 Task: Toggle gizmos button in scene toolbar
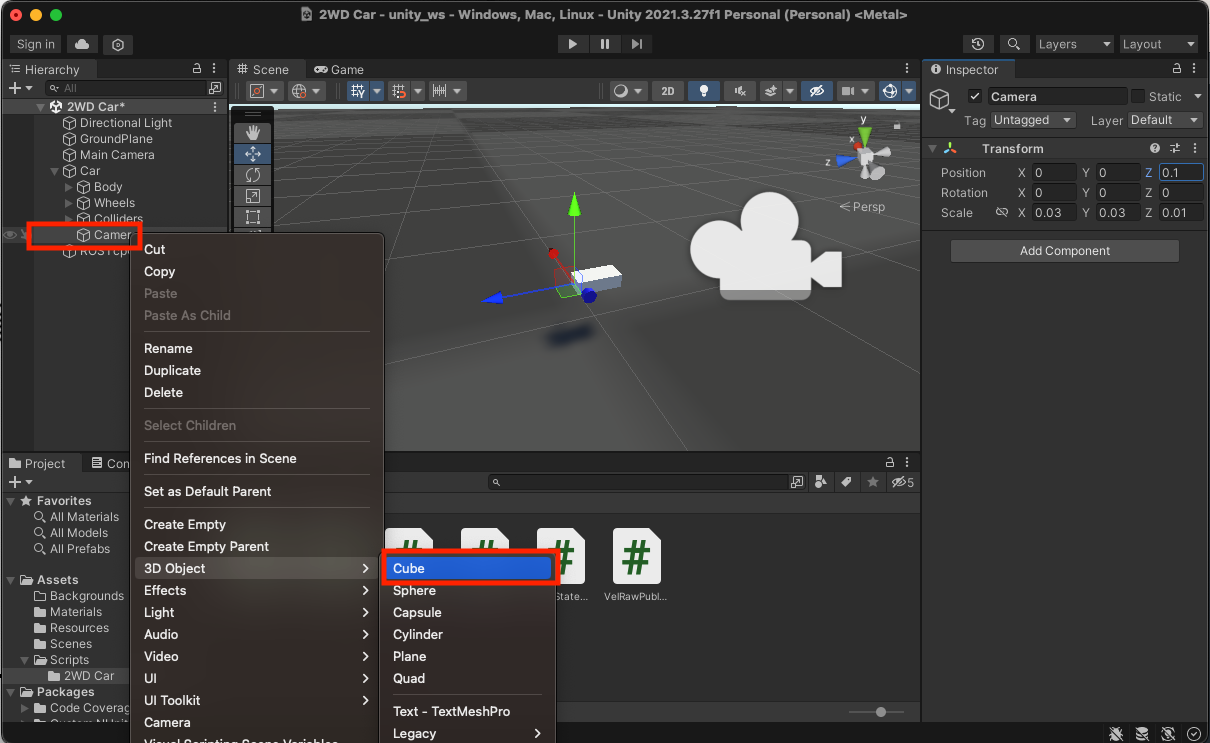[890, 91]
